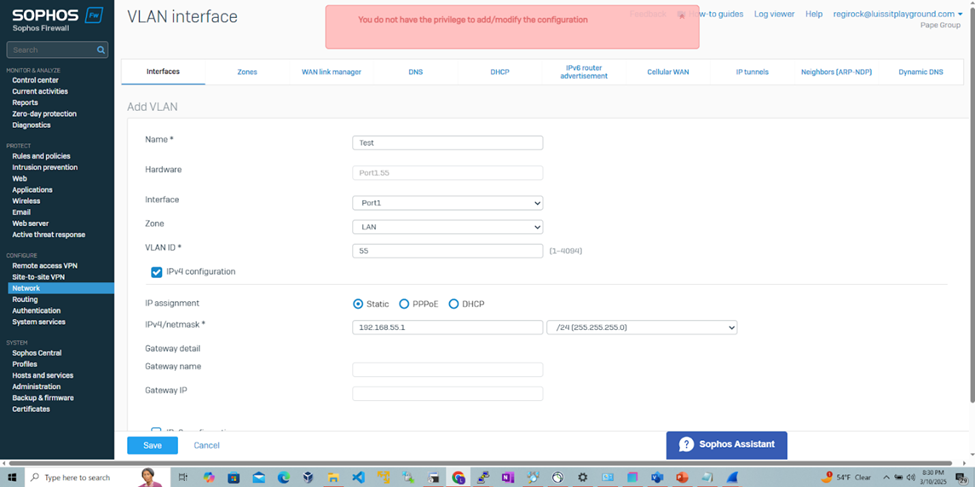The width and height of the screenshot is (975, 487).
Task: Click the IPv4 address input field
Action: 448,327
